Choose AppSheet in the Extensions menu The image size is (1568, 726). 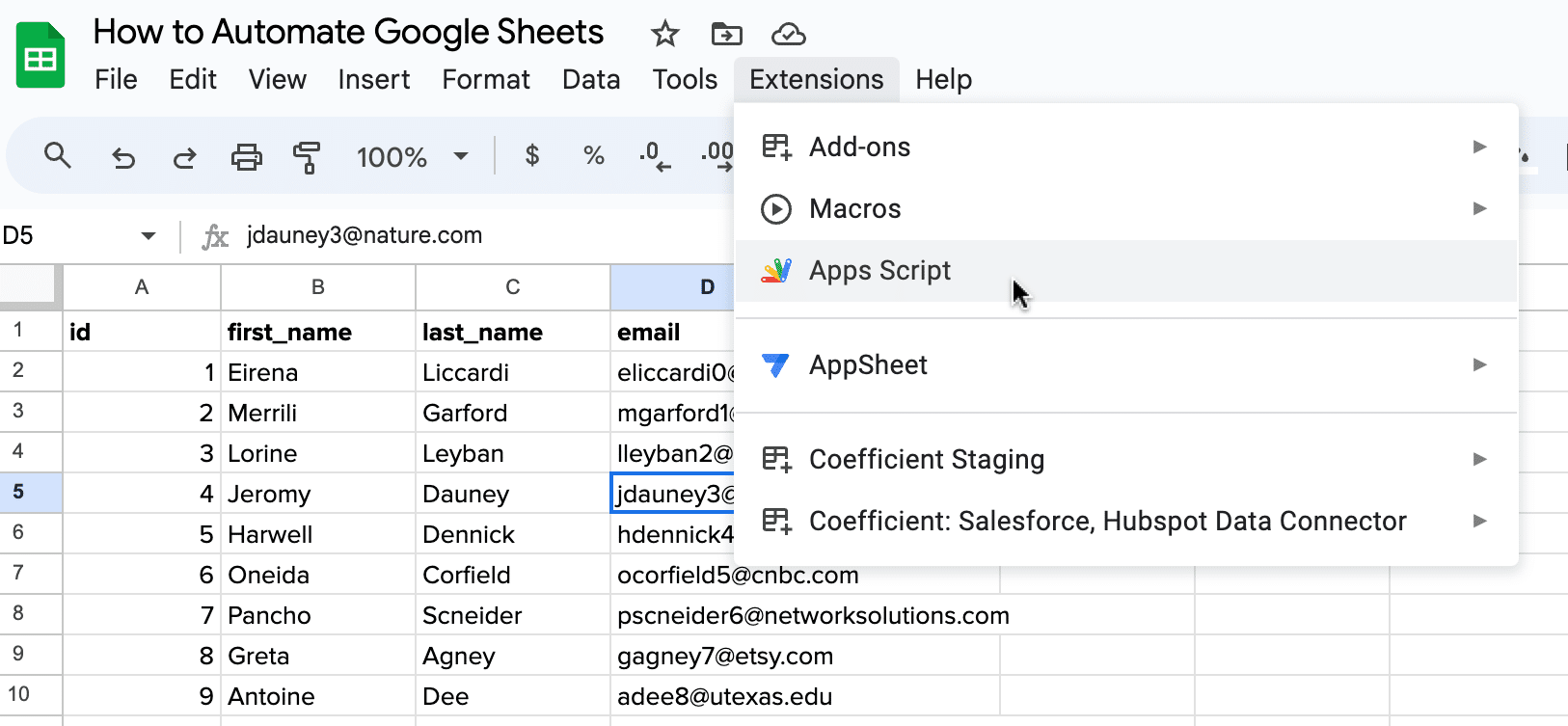(x=1126, y=365)
